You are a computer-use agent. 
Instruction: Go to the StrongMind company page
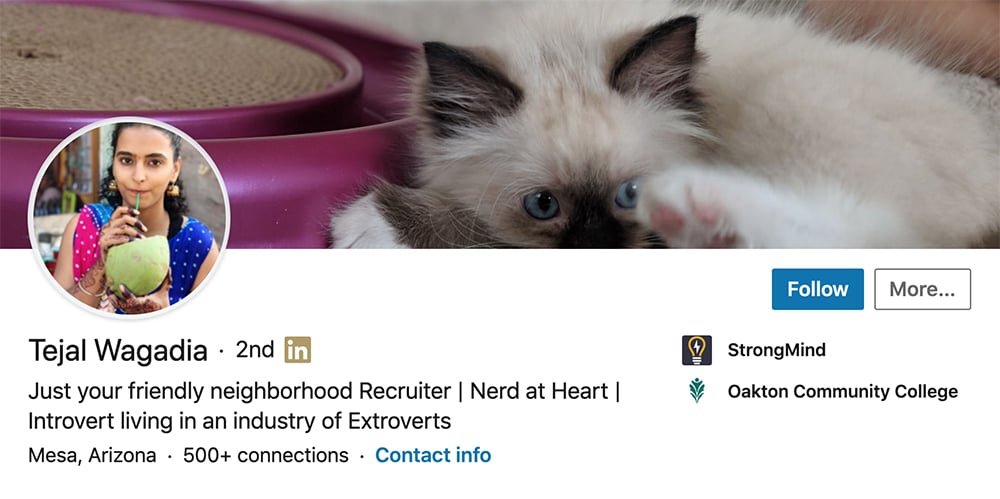pos(776,350)
